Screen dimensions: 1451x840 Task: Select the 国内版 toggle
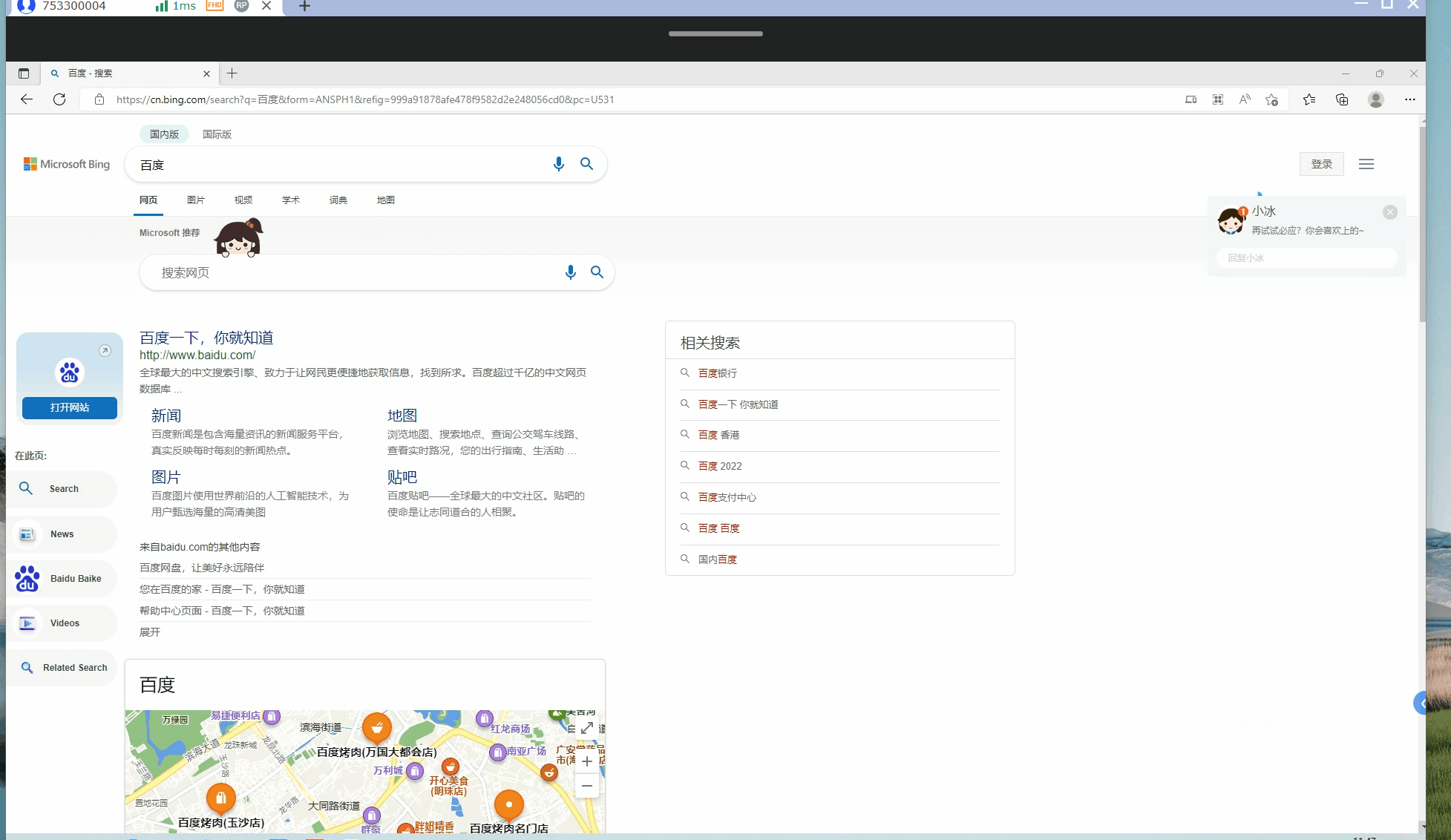(164, 134)
